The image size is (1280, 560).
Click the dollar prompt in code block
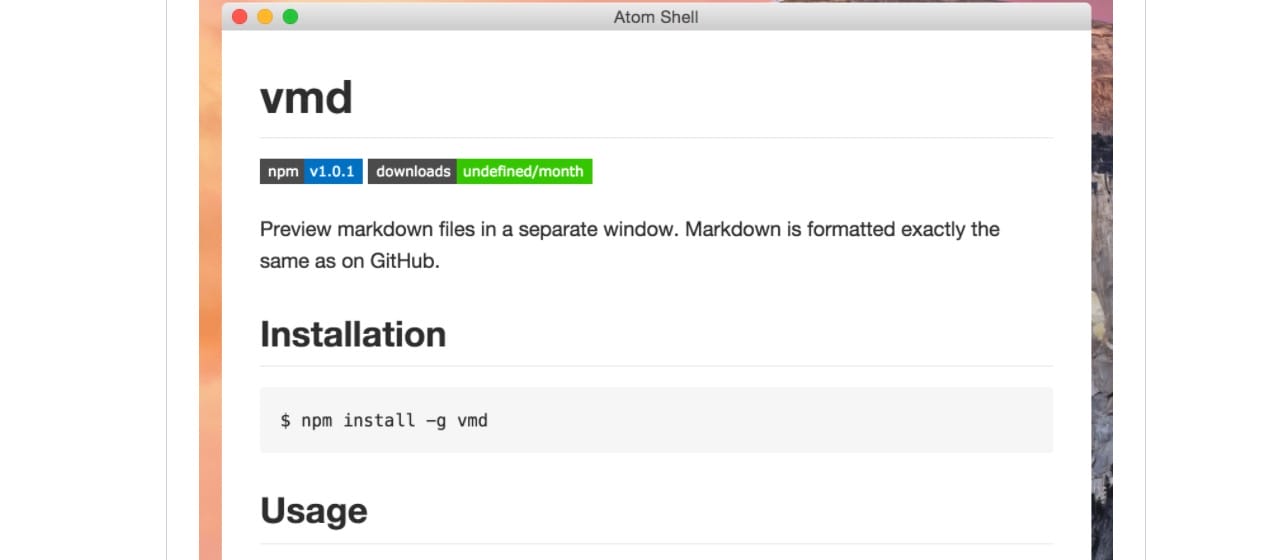[x=285, y=421]
